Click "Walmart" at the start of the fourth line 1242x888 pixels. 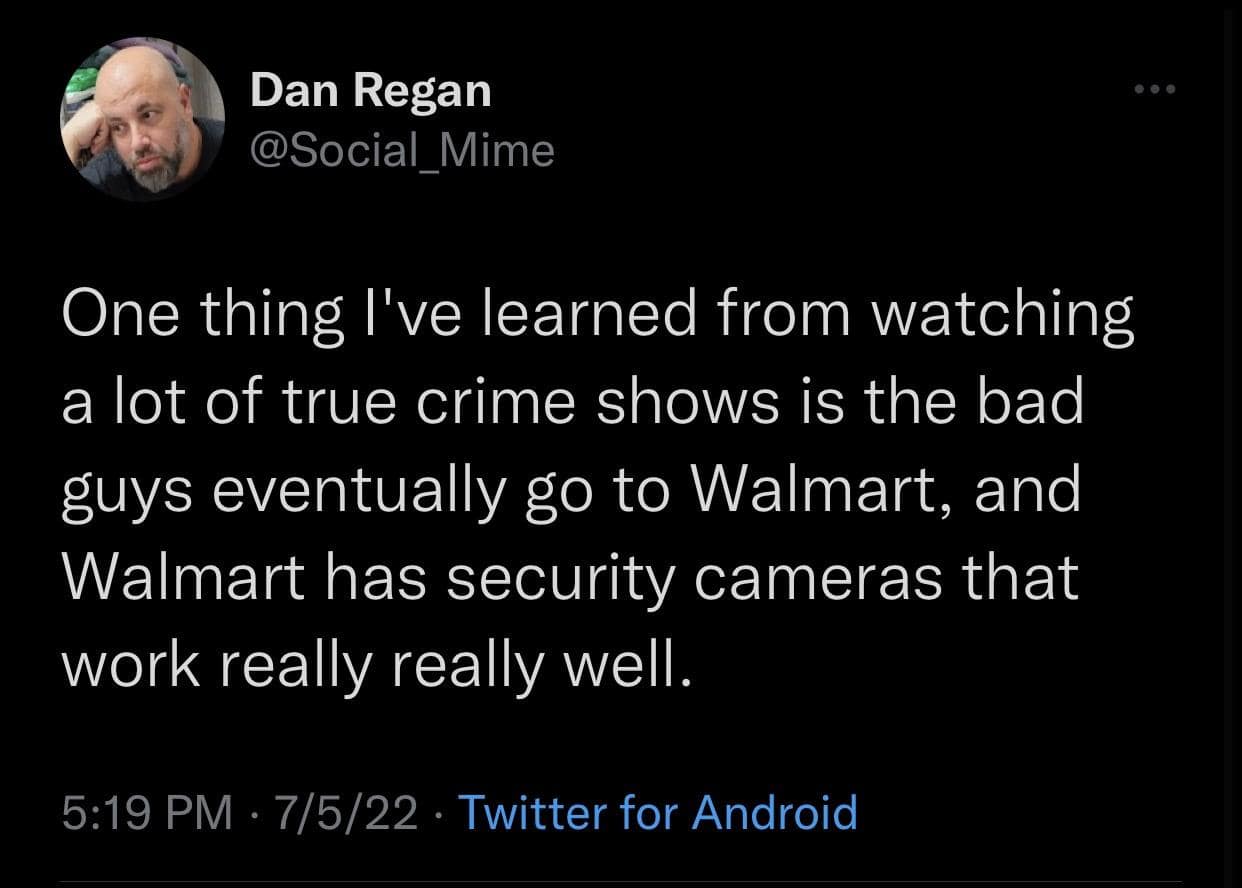pos(181,577)
